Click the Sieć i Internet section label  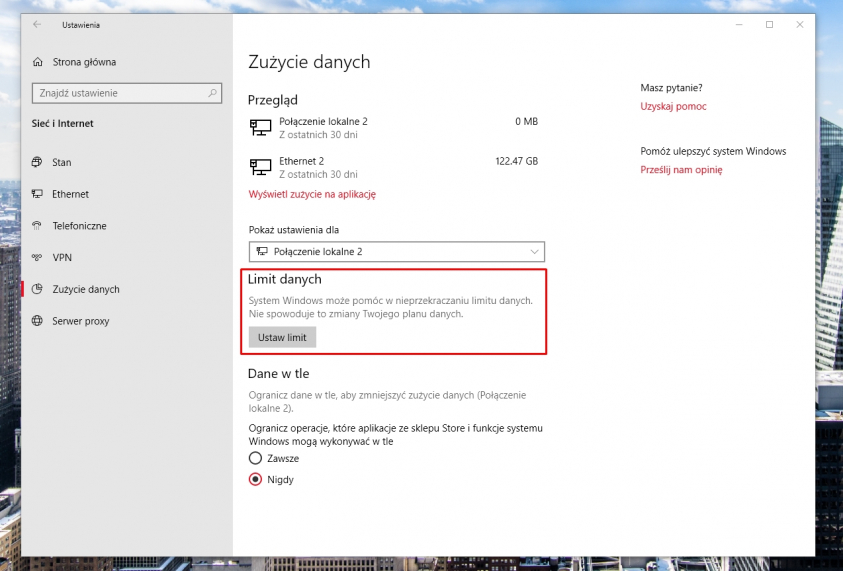(62, 123)
